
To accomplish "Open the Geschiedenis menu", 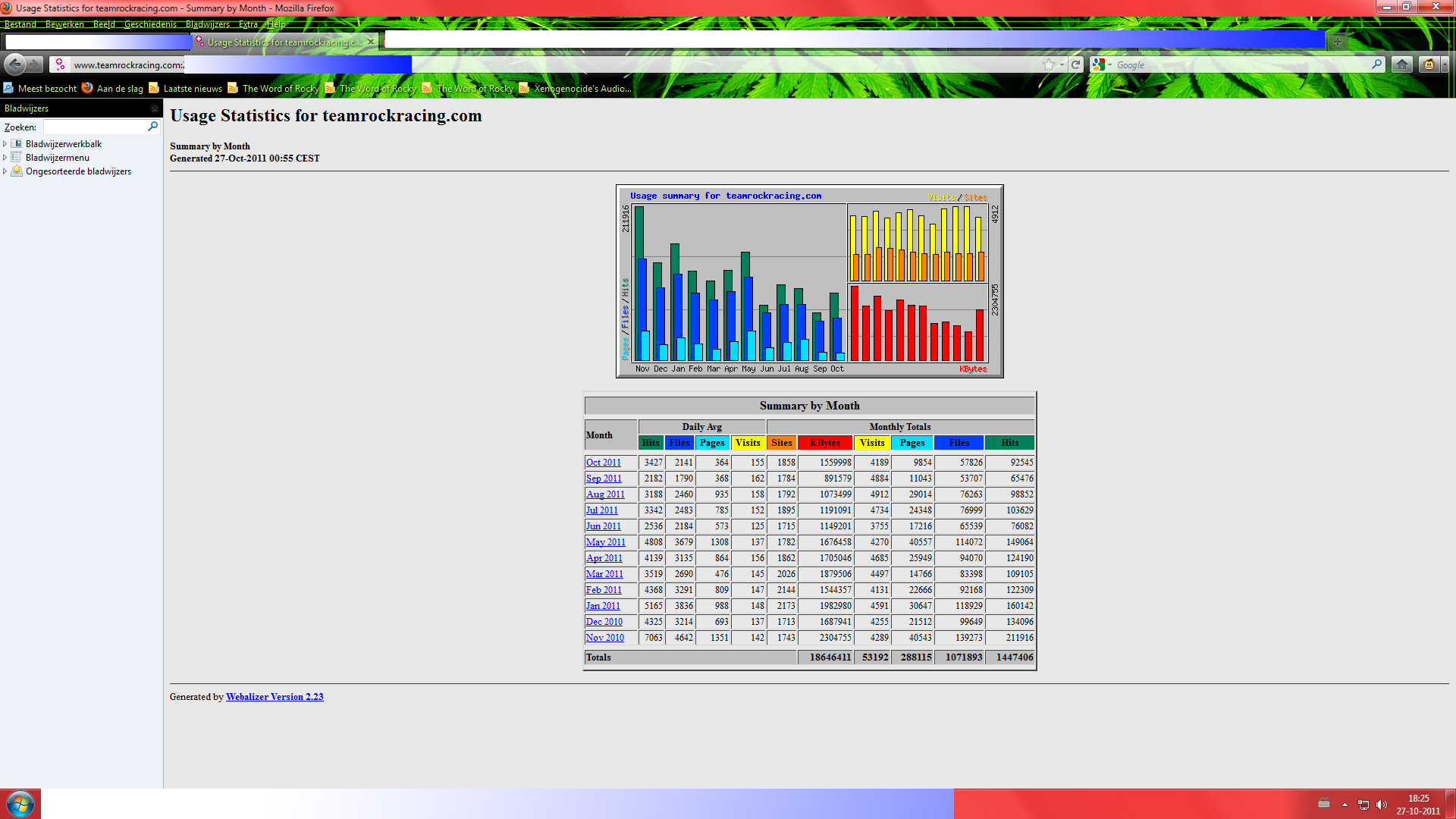I will point(149,24).
